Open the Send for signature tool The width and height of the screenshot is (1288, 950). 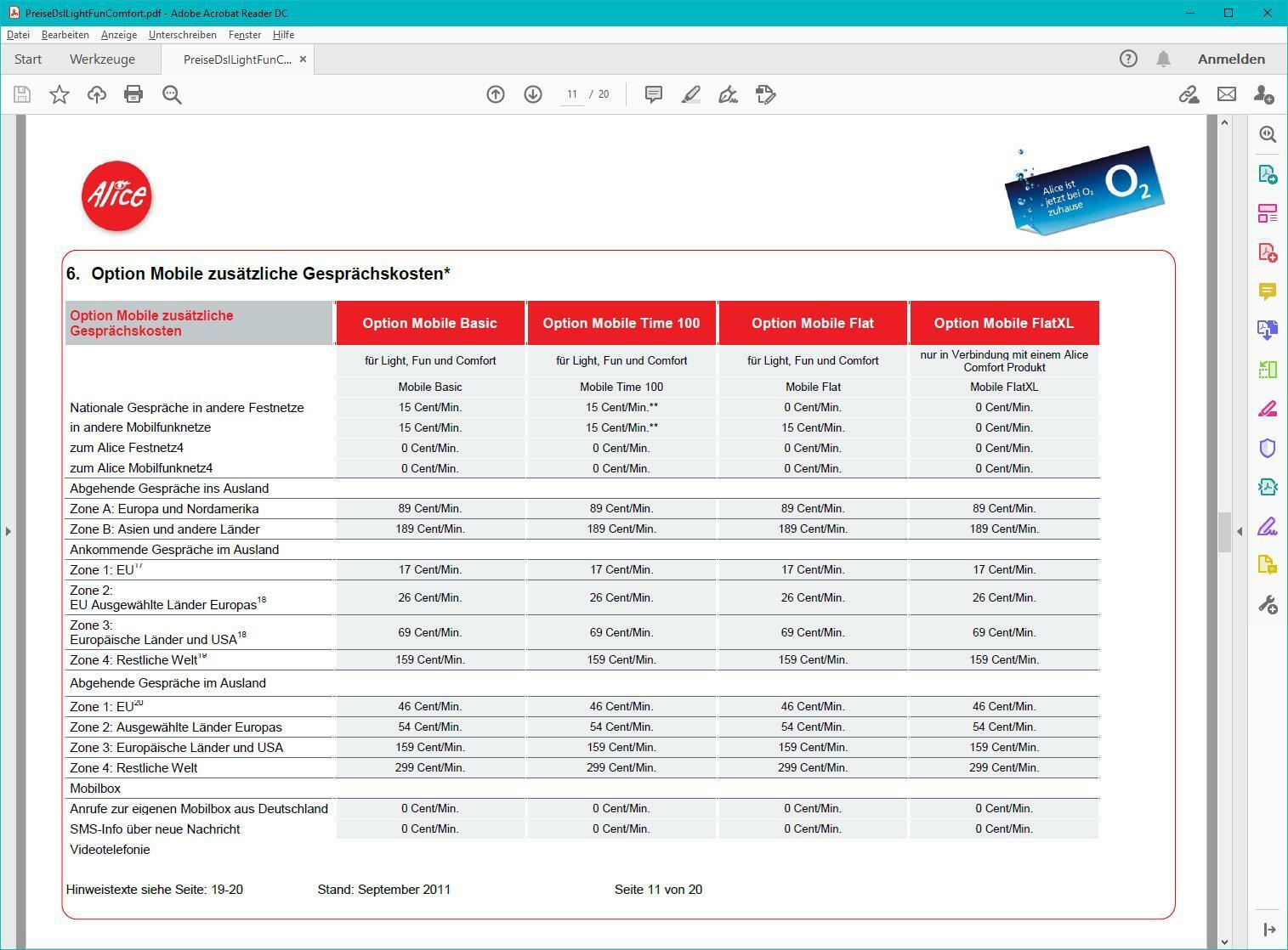coord(1268,566)
